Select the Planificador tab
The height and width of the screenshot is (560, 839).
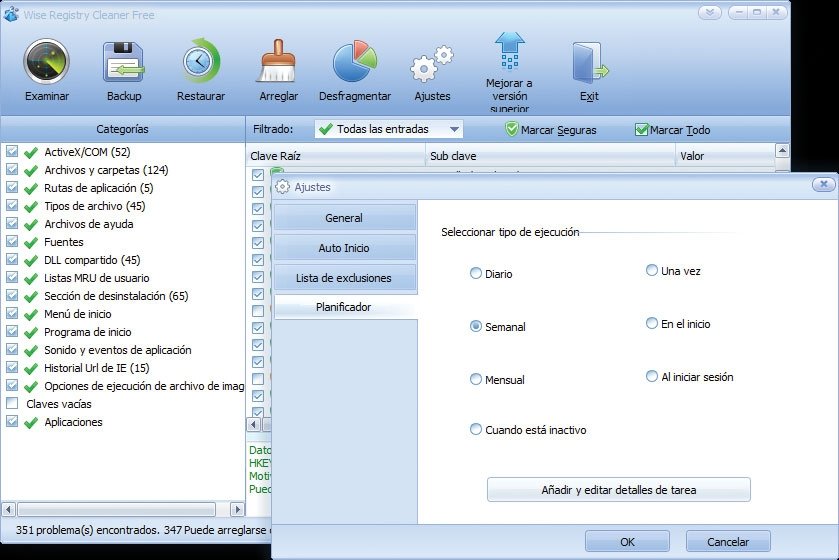coord(344,307)
